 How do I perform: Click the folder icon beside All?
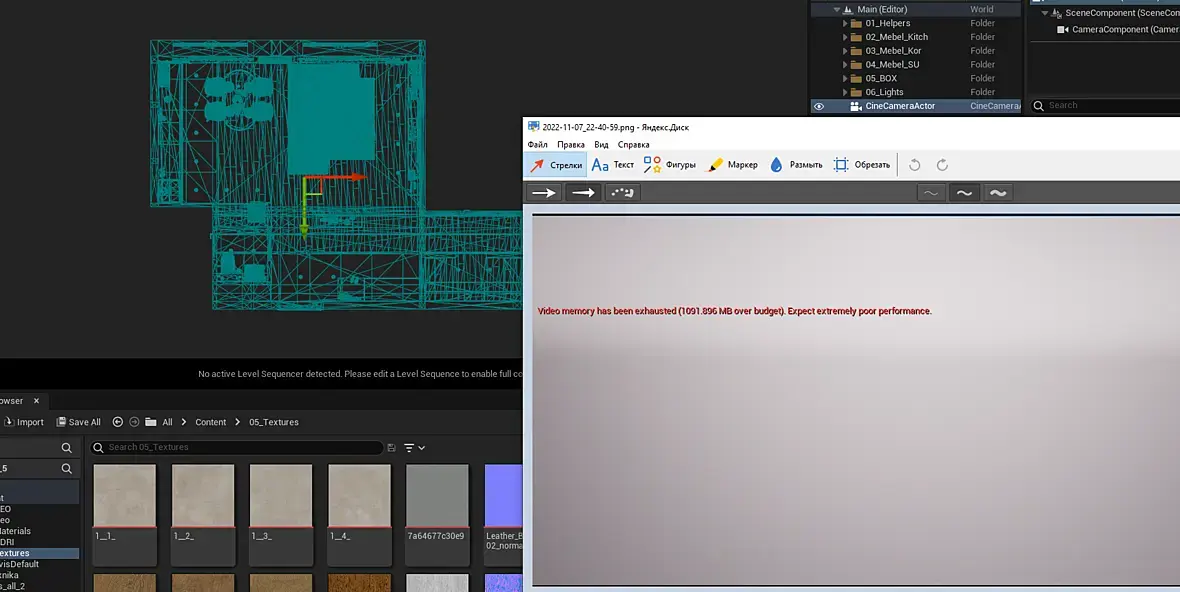[x=151, y=422]
